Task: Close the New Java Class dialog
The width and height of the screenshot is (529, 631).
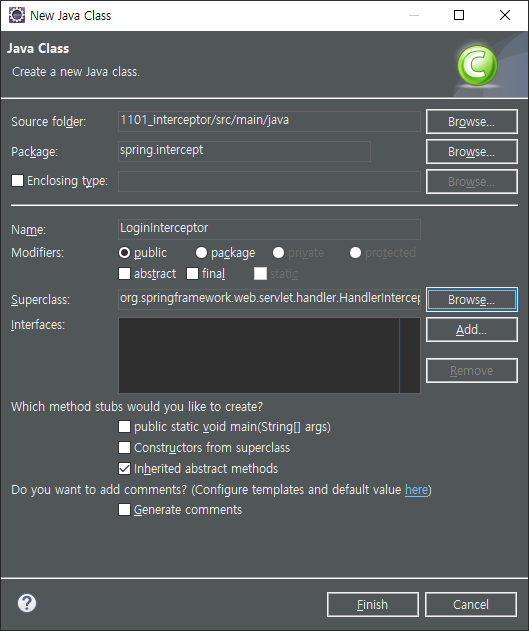Action: point(504,15)
